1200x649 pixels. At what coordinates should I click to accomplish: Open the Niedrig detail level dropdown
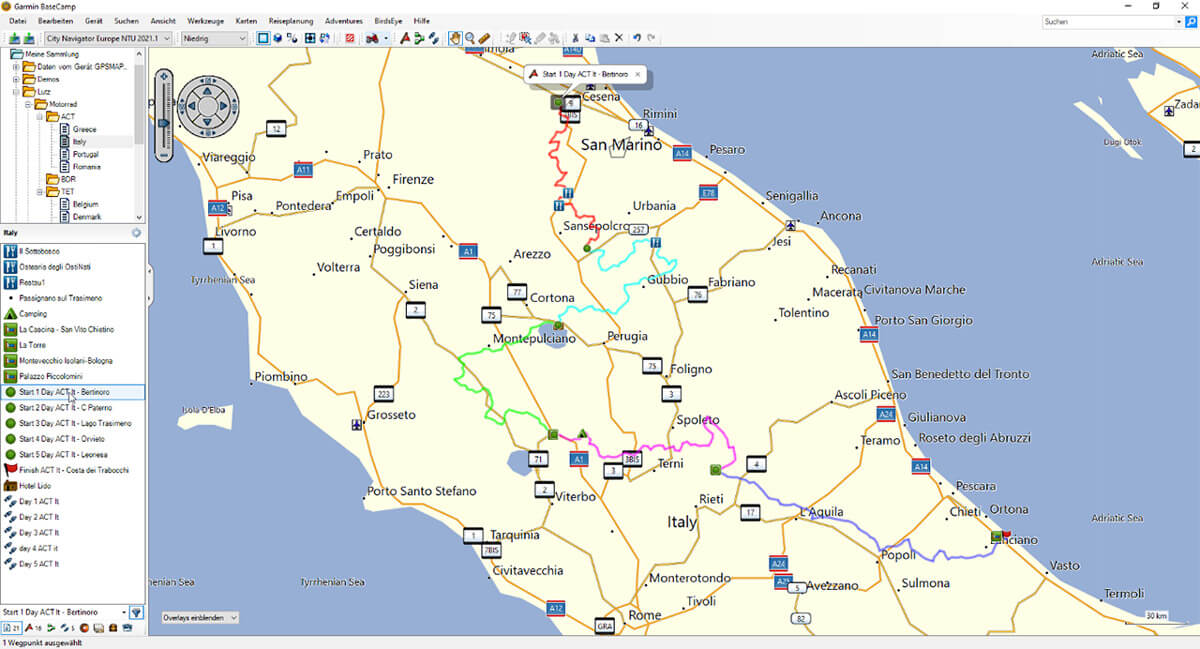[214, 38]
